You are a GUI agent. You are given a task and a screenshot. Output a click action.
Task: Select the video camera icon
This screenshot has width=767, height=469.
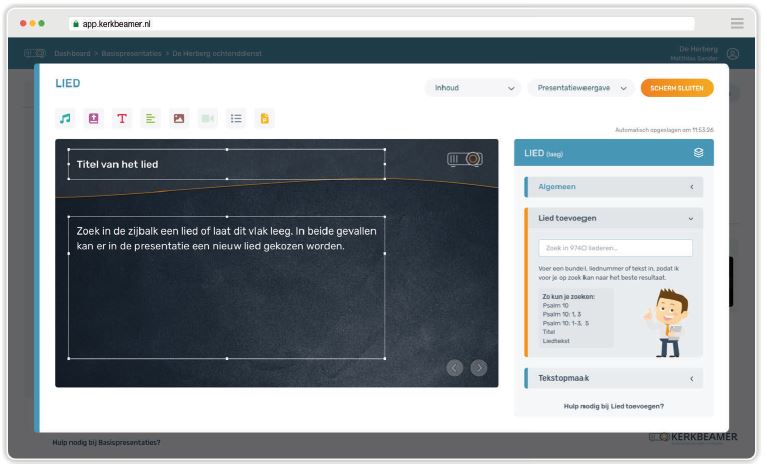point(207,118)
